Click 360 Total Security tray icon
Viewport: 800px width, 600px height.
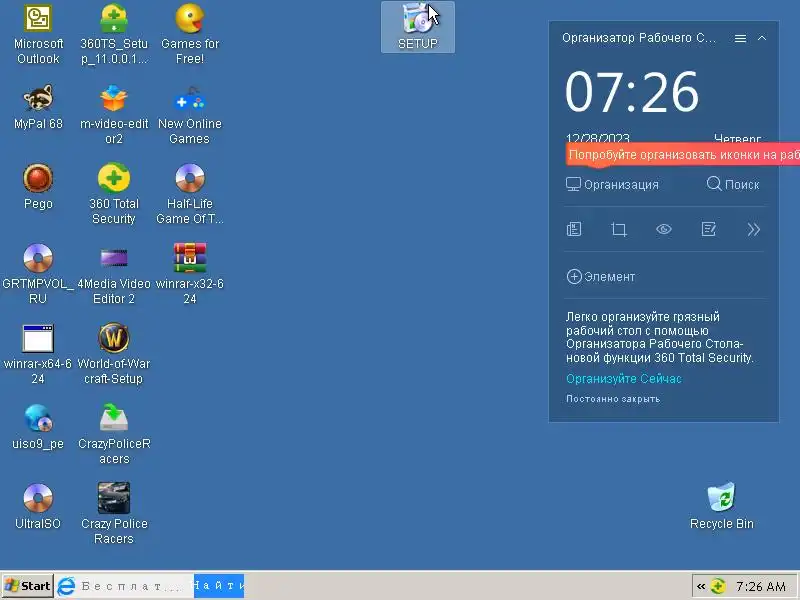(x=718, y=586)
